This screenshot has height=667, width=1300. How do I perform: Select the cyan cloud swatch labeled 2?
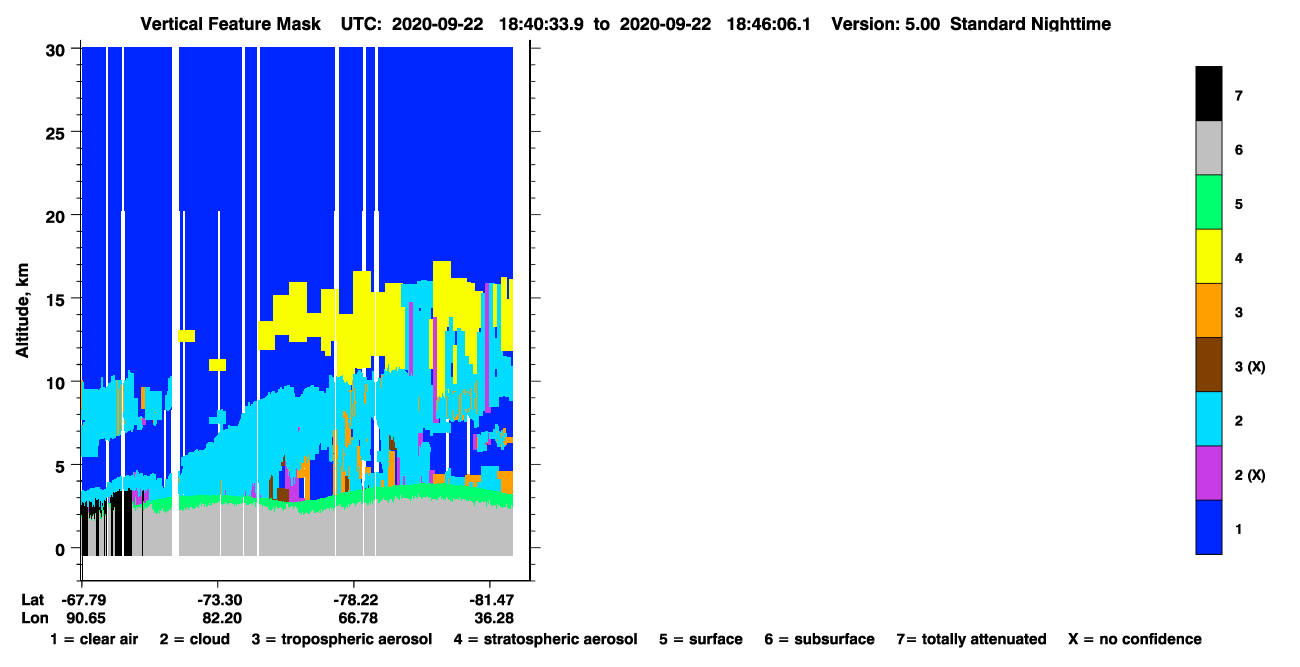1208,418
